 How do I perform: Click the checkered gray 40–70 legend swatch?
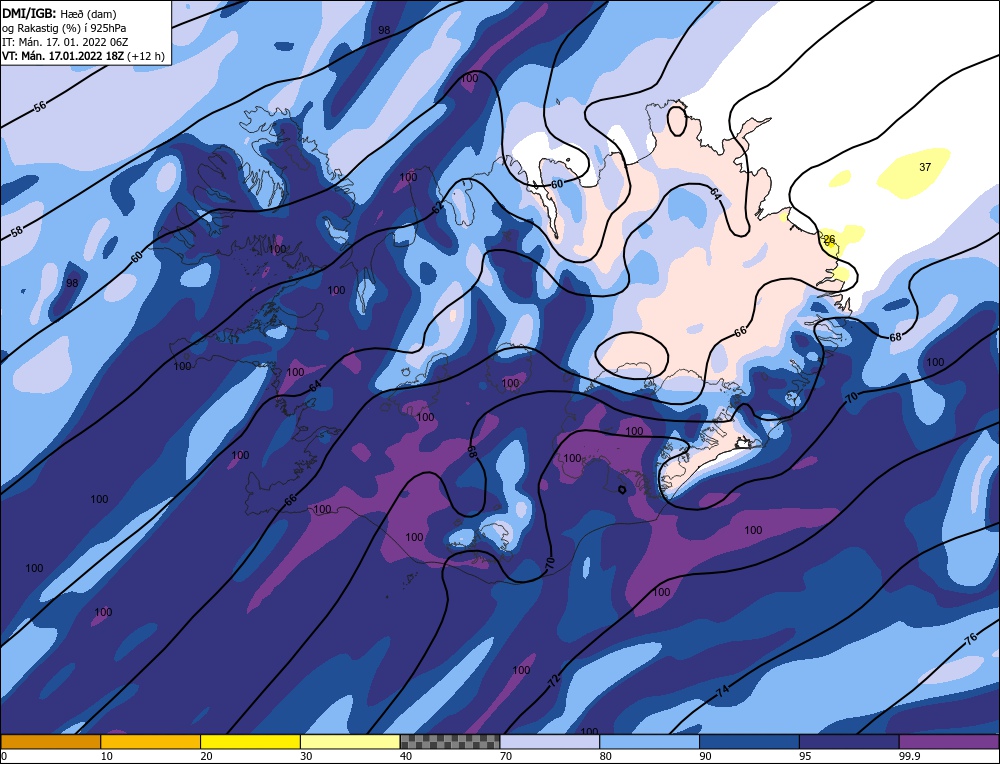450,741
